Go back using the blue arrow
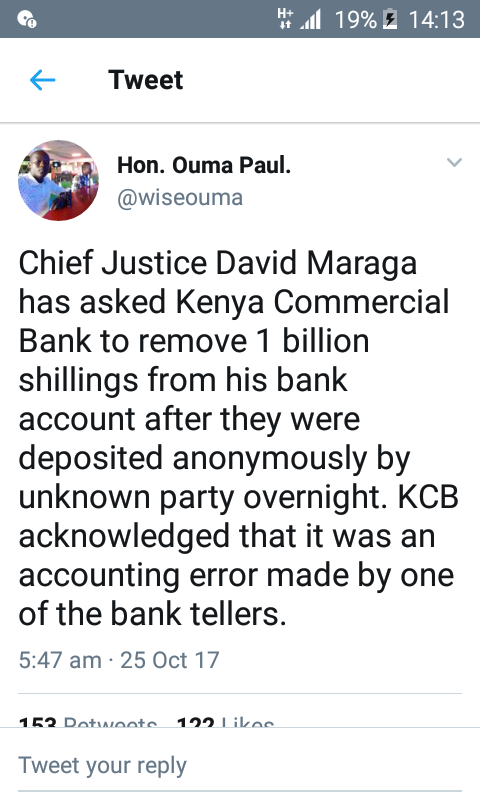480x800 pixels. coord(42,80)
